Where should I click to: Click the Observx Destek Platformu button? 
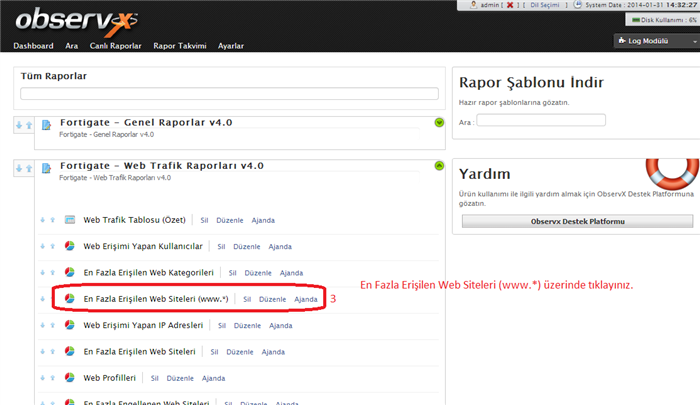(x=577, y=221)
